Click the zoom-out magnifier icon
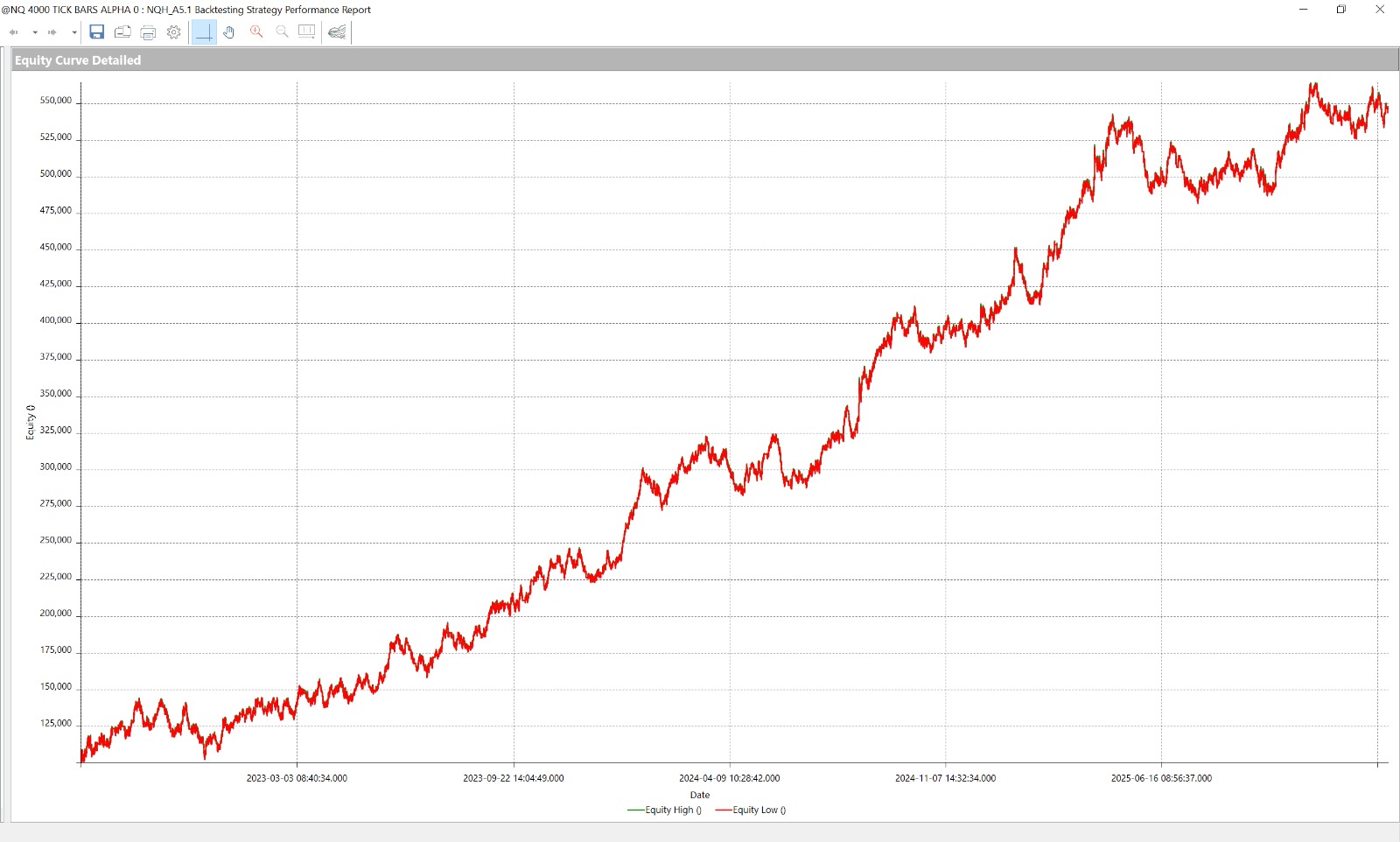1400x842 pixels. [x=282, y=32]
